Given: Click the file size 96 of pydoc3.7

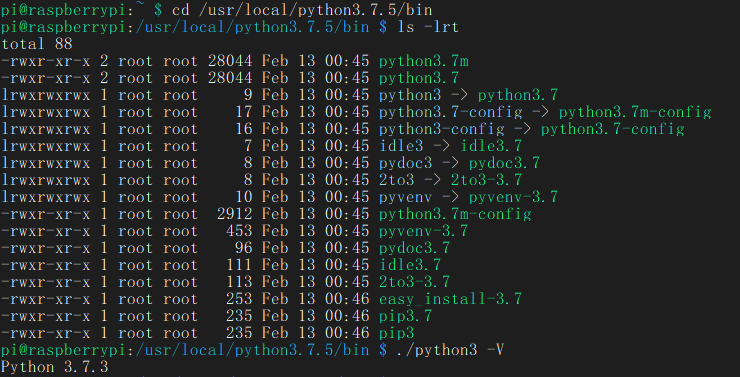Looking at the screenshot, I should 244,248.
